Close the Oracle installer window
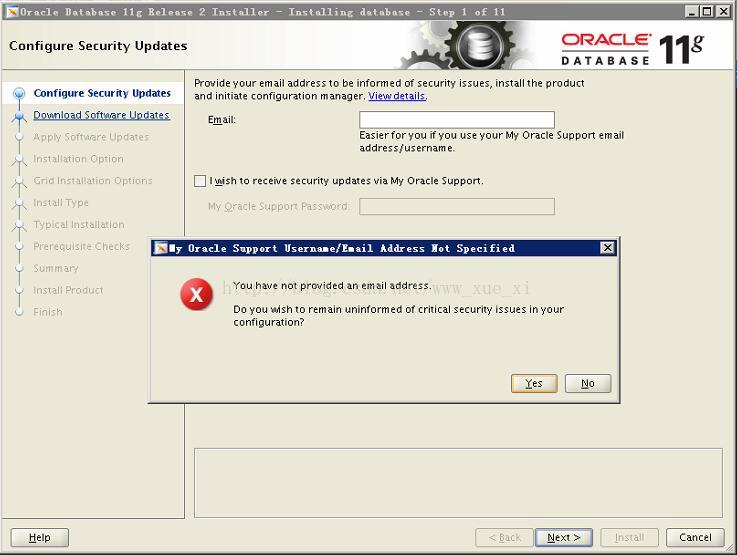 coord(723,11)
